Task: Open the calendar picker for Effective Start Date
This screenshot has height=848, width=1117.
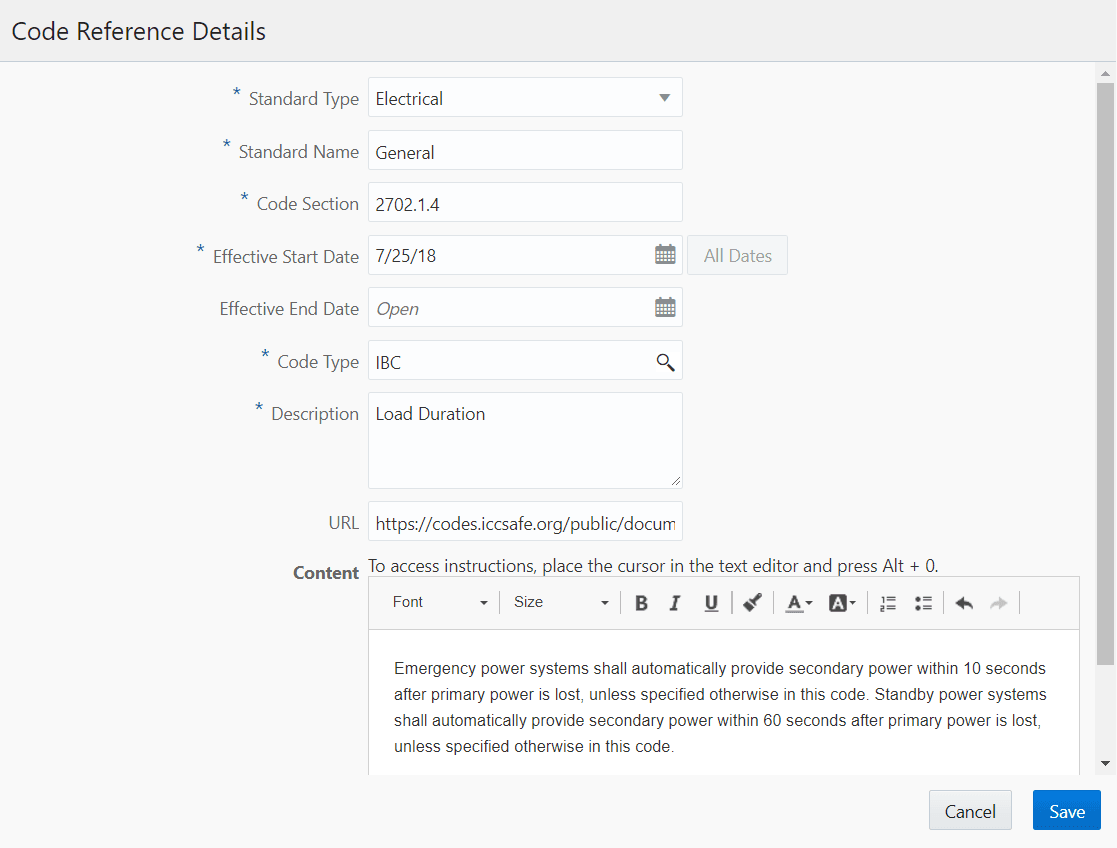Action: click(665, 254)
